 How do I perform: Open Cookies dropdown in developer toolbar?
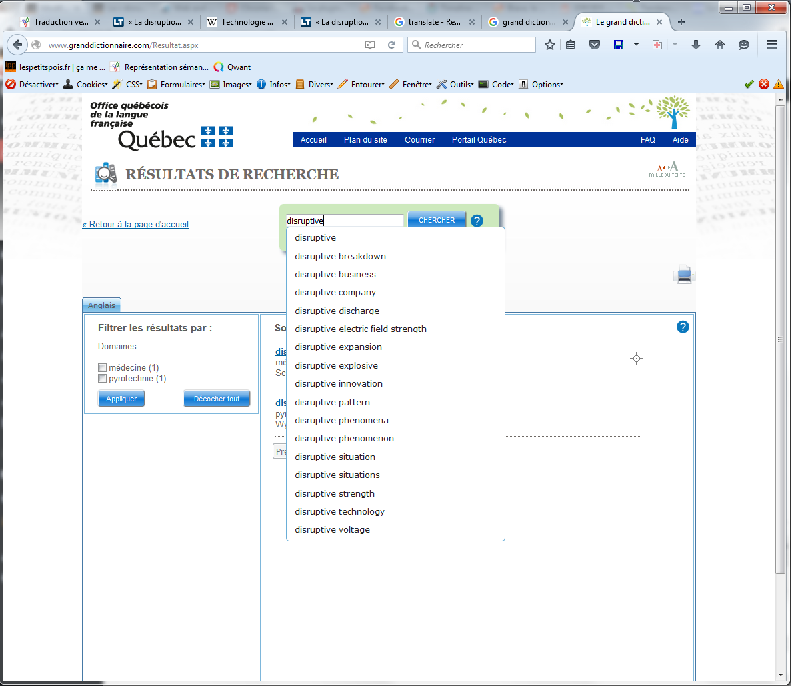[x=85, y=84]
